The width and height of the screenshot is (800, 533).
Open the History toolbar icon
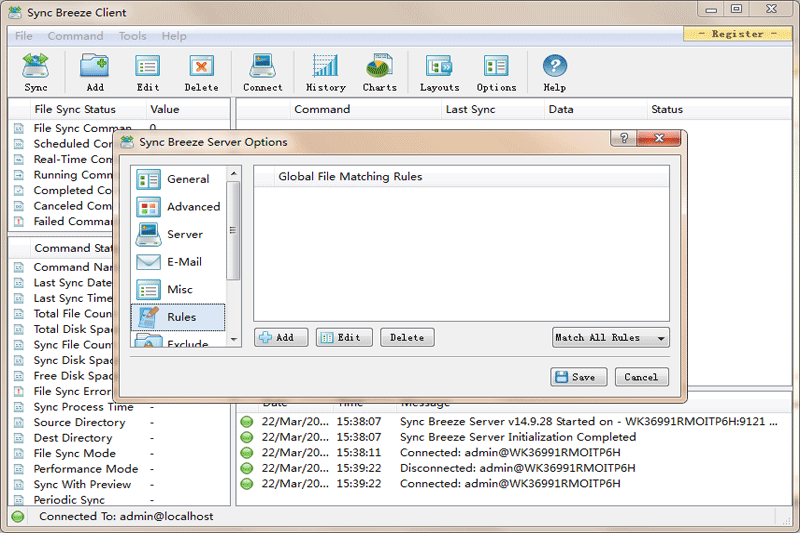click(326, 72)
